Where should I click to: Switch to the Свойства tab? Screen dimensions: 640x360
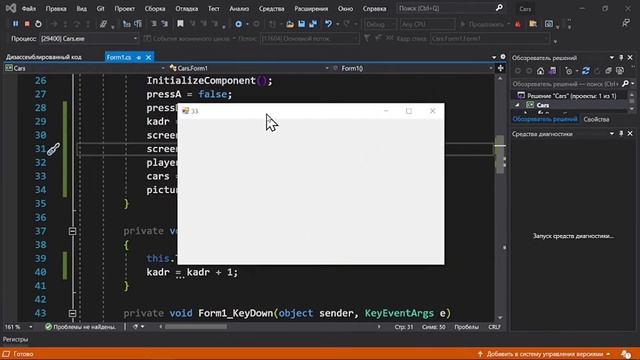(596, 119)
